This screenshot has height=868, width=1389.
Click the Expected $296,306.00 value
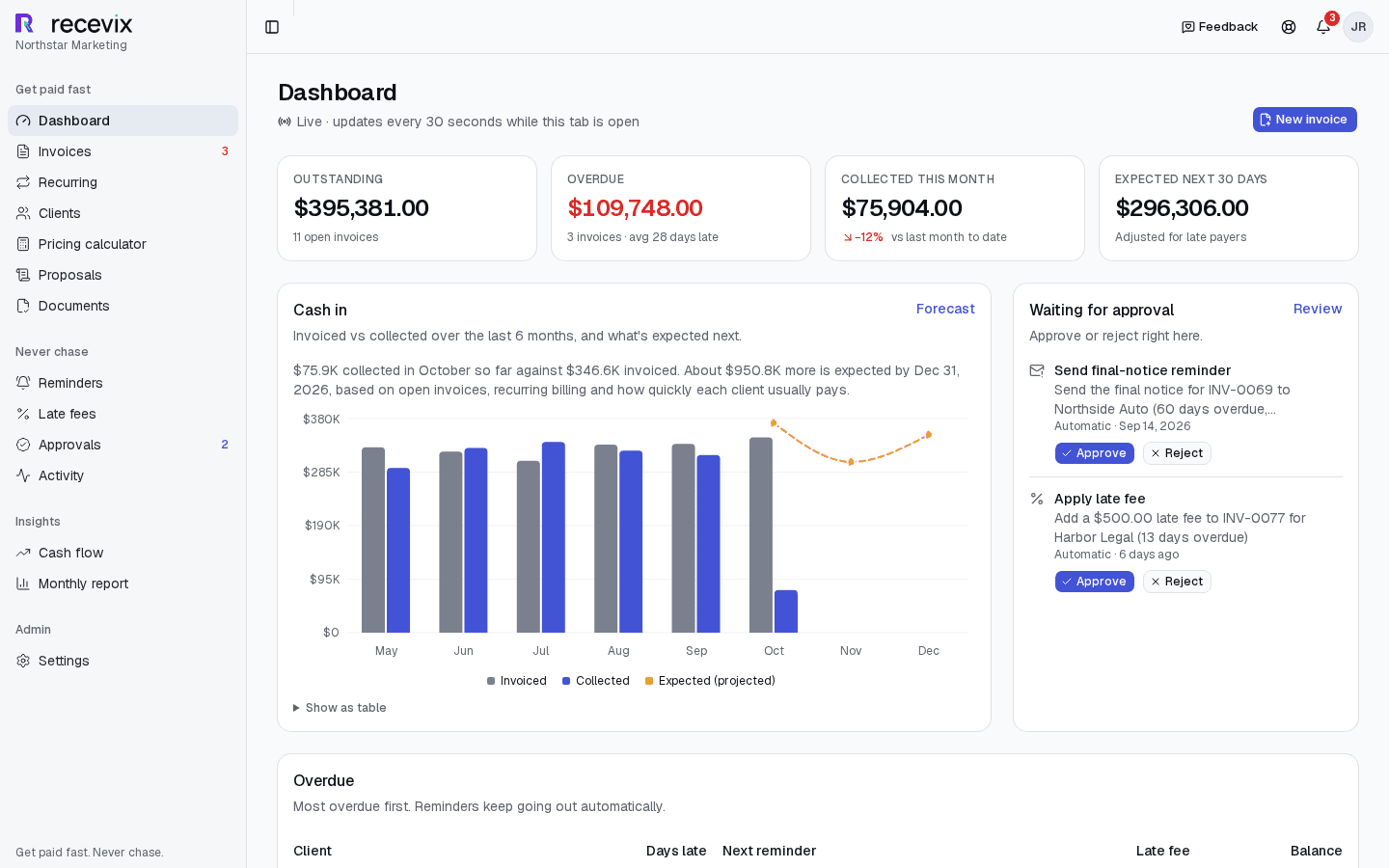point(1182,208)
